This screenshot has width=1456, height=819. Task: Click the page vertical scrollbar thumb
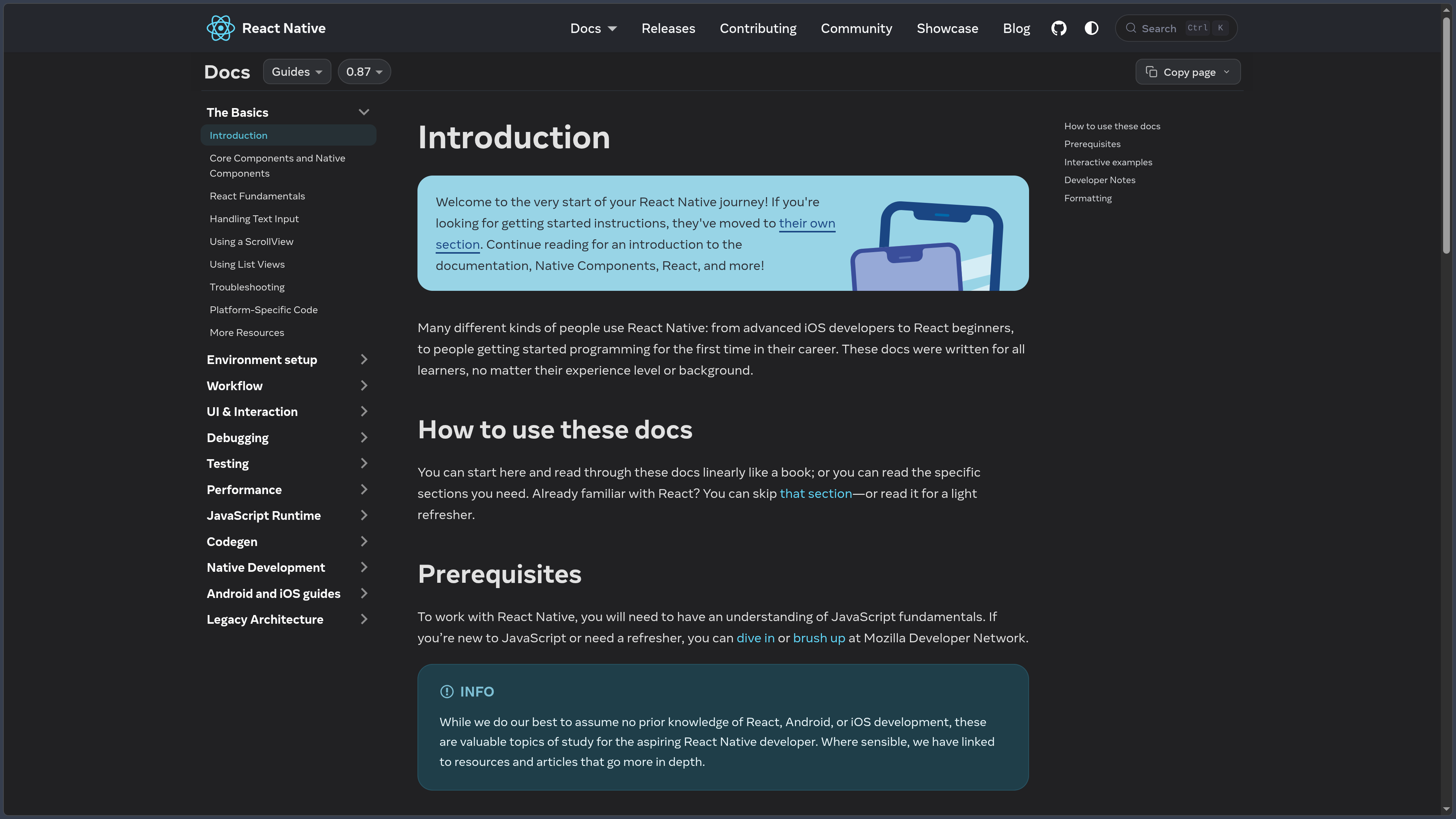1446,136
